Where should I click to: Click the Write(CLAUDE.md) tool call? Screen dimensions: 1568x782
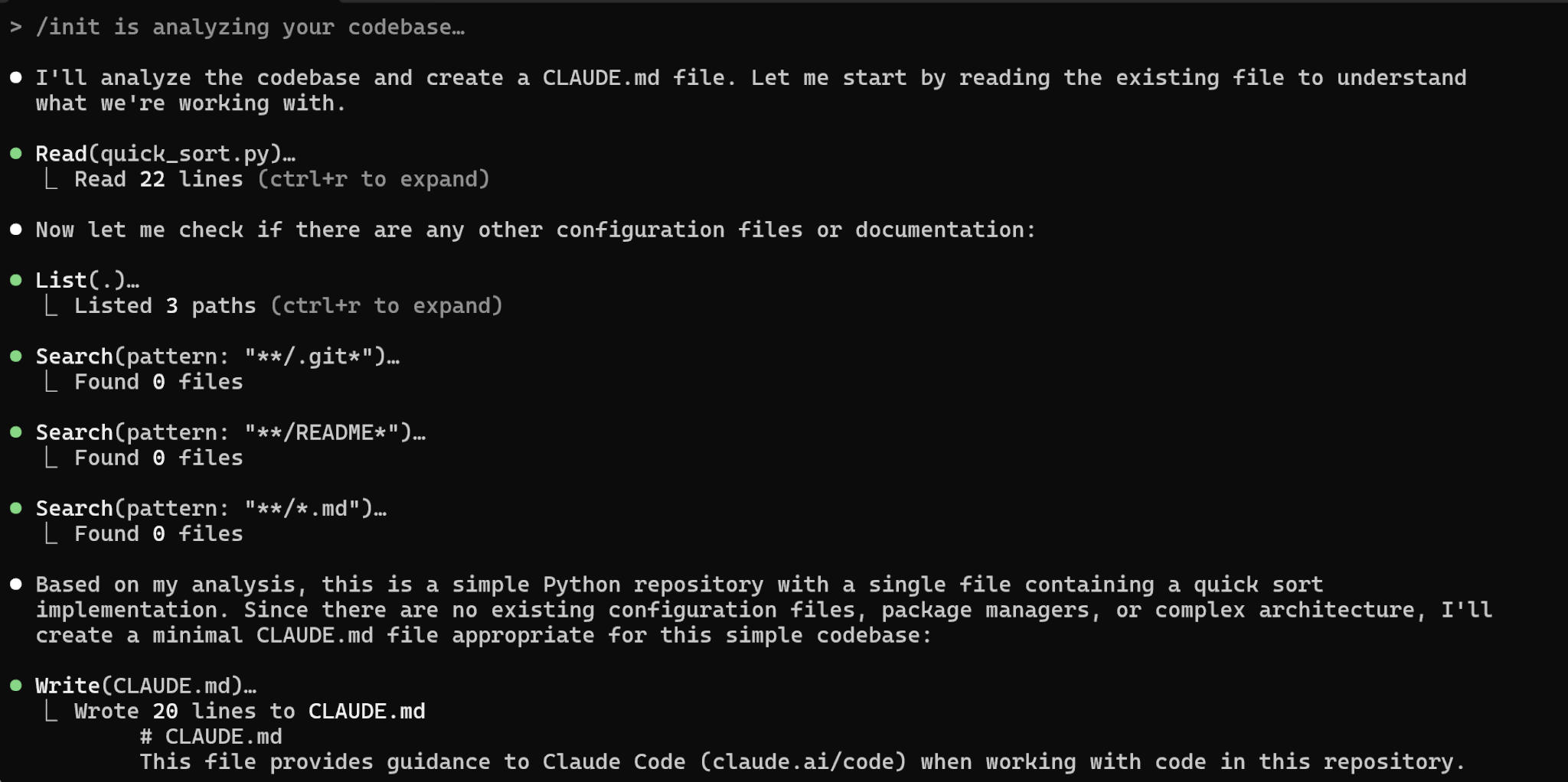[x=145, y=686]
